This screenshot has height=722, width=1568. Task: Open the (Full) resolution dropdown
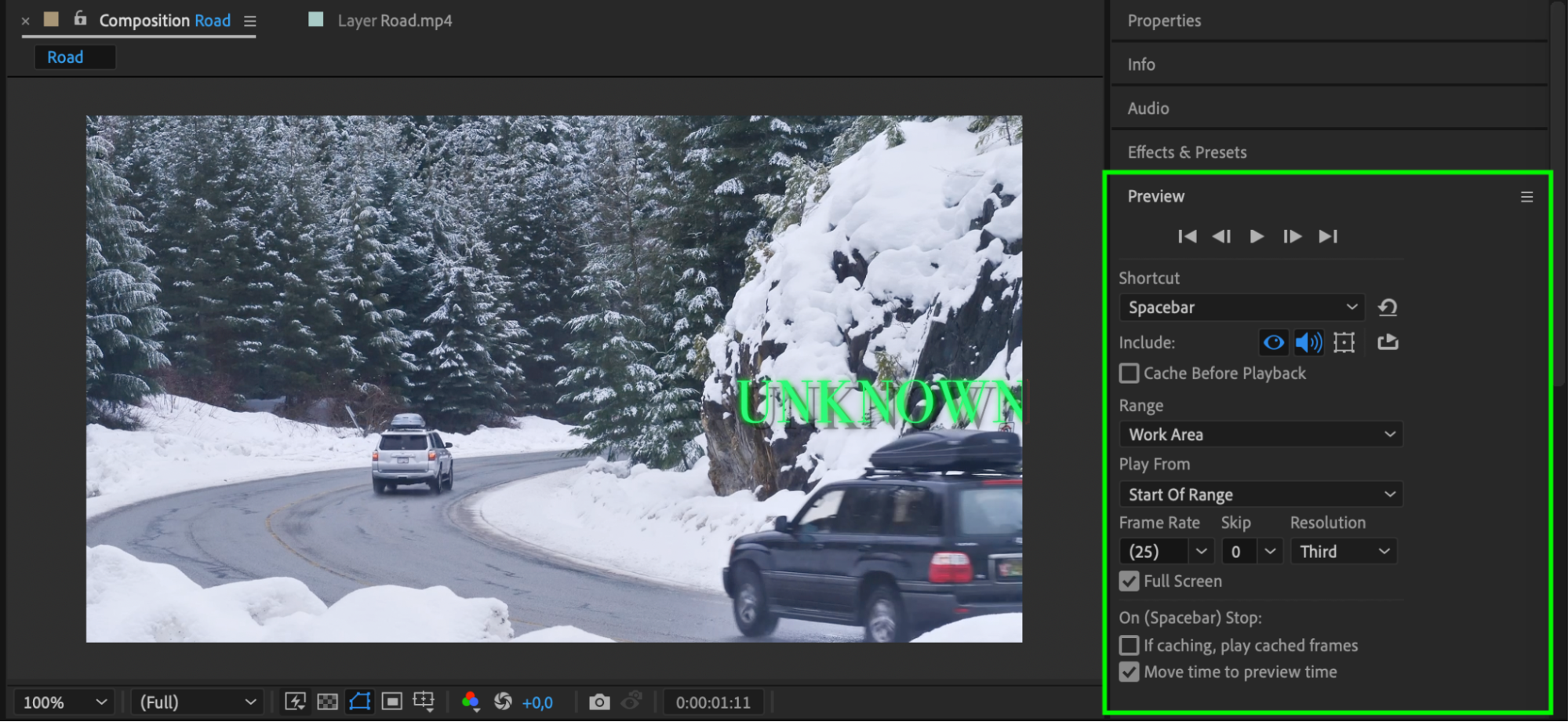[x=197, y=702]
